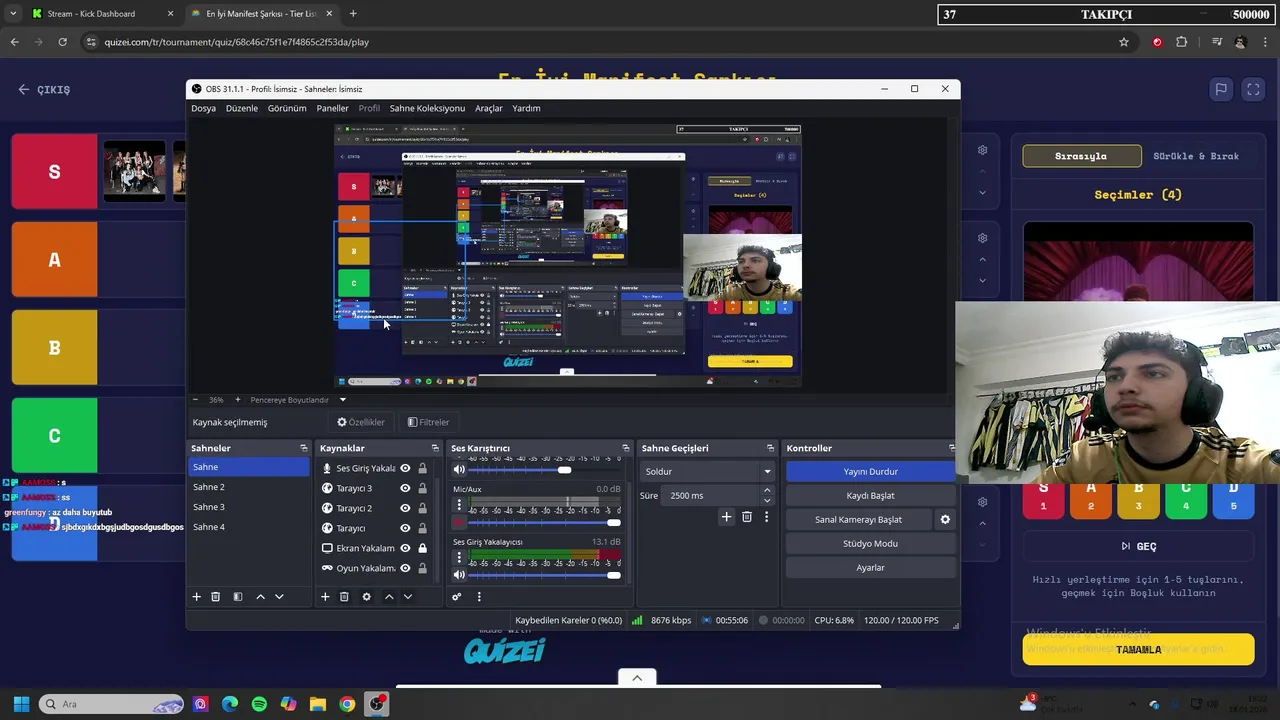
Task: Remove source with Kaynaklar trash icon
Action: click(x=344, y=597)
